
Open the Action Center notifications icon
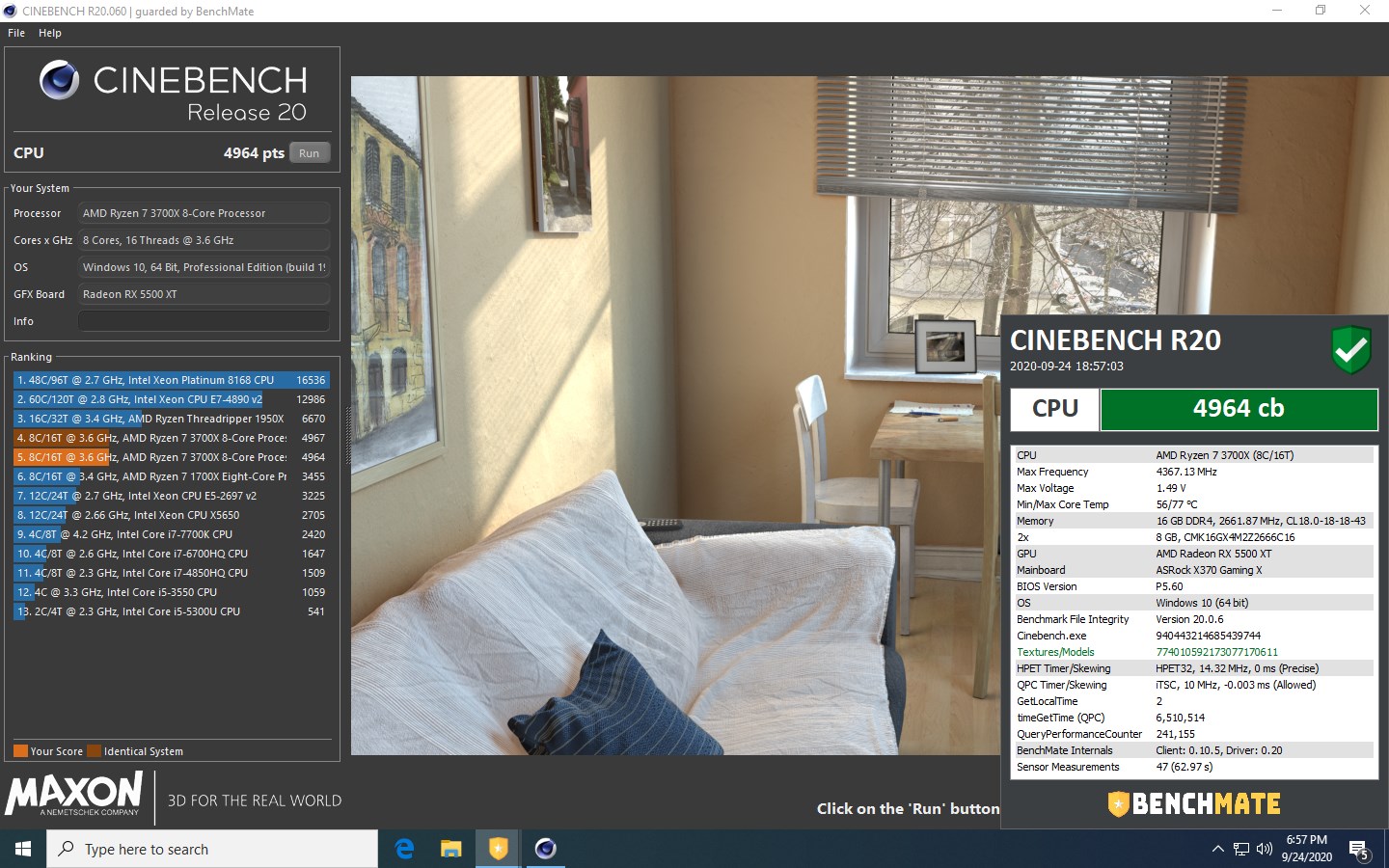coord(1360,850)
